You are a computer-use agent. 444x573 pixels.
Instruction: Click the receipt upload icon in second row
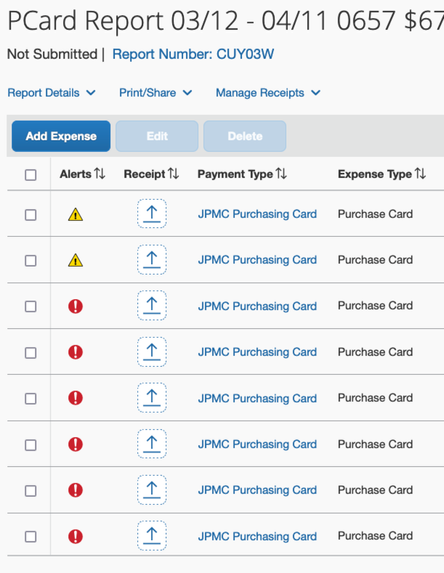(152, 260)
